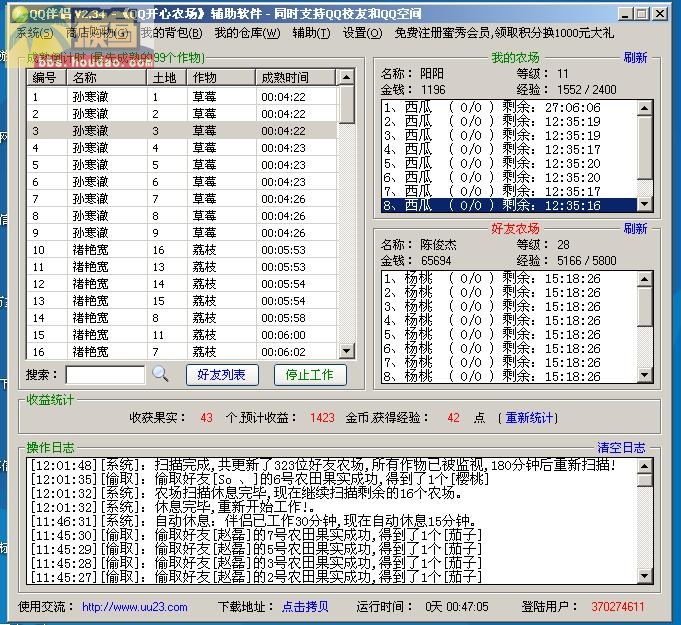This screenshot has width=681, height=625.
Task: Refresh 我的农场 with its 刷新 link
Action: click(635, 57)
